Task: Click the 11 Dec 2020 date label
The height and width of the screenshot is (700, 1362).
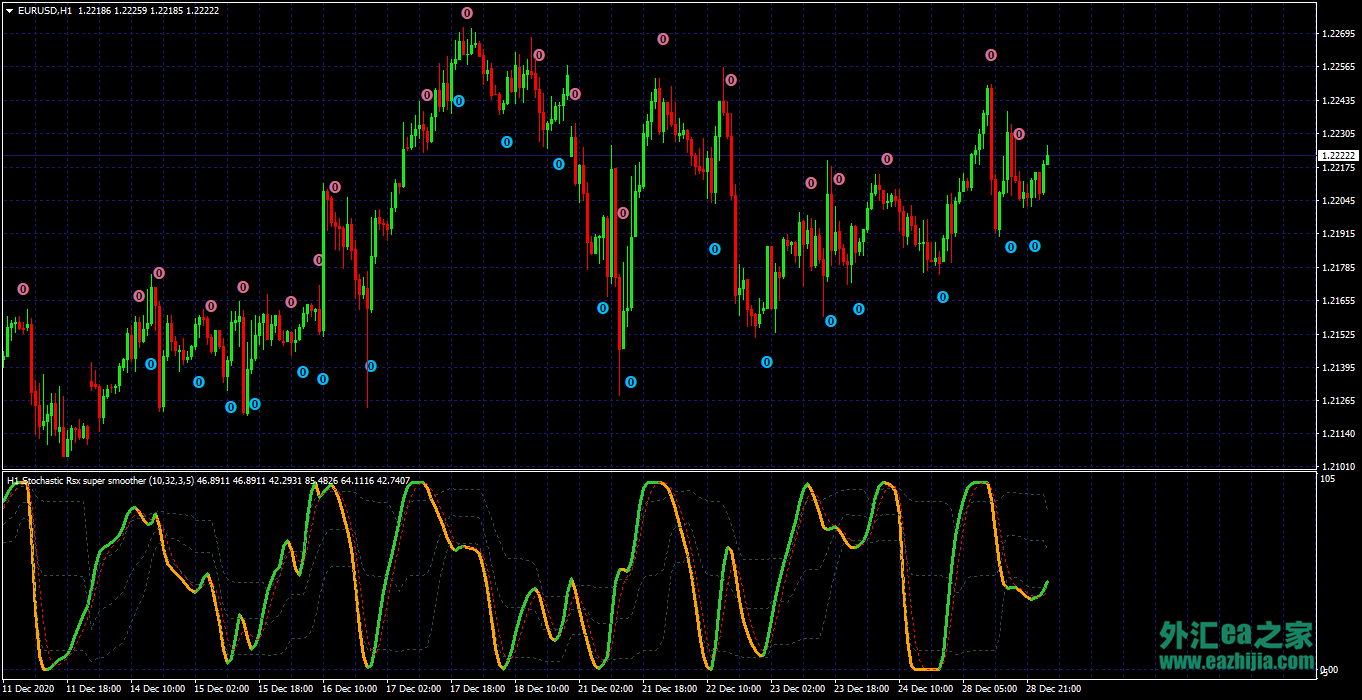Action: click(x=29, y=689)
